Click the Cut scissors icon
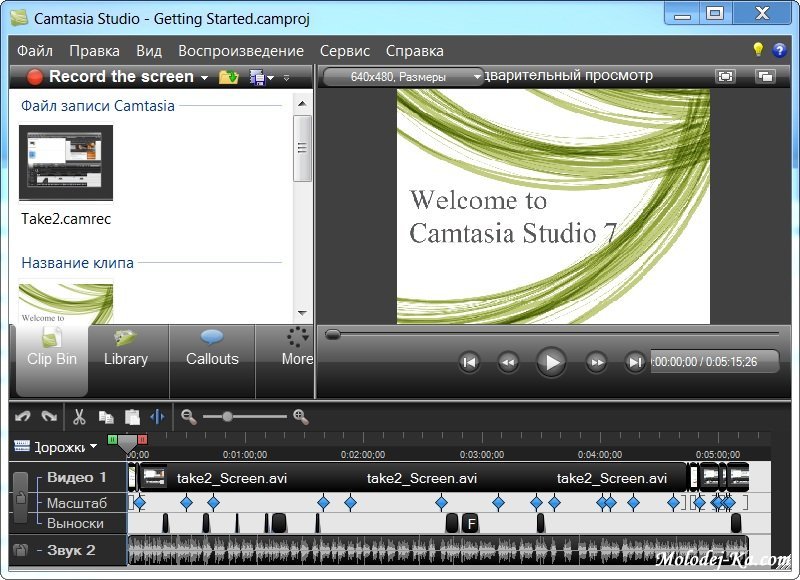Screen dimensions: 800x580 click(x=79, y=417)
